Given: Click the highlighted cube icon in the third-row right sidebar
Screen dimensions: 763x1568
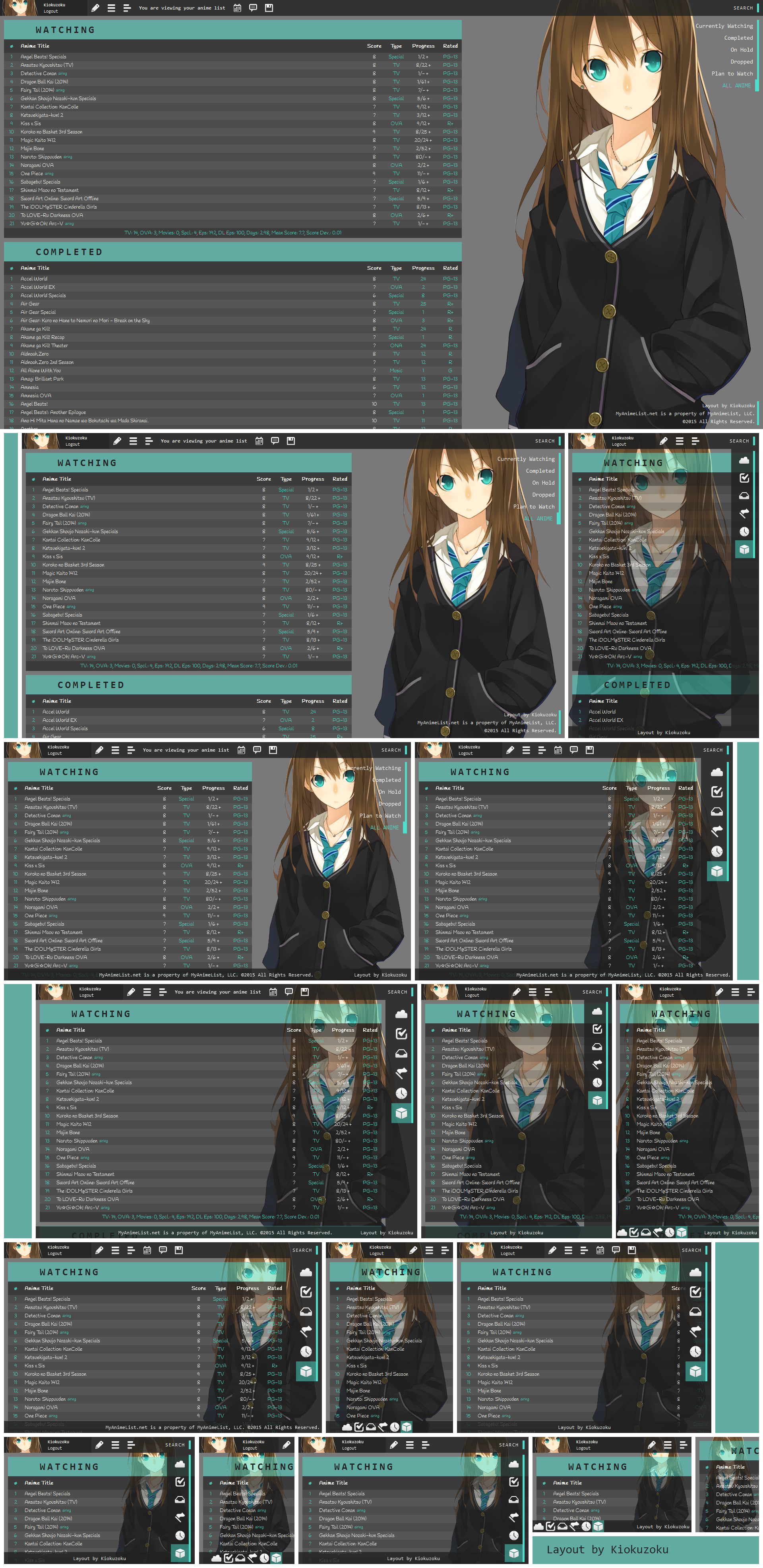Looking at the screenshot, I should coord(717,871).
